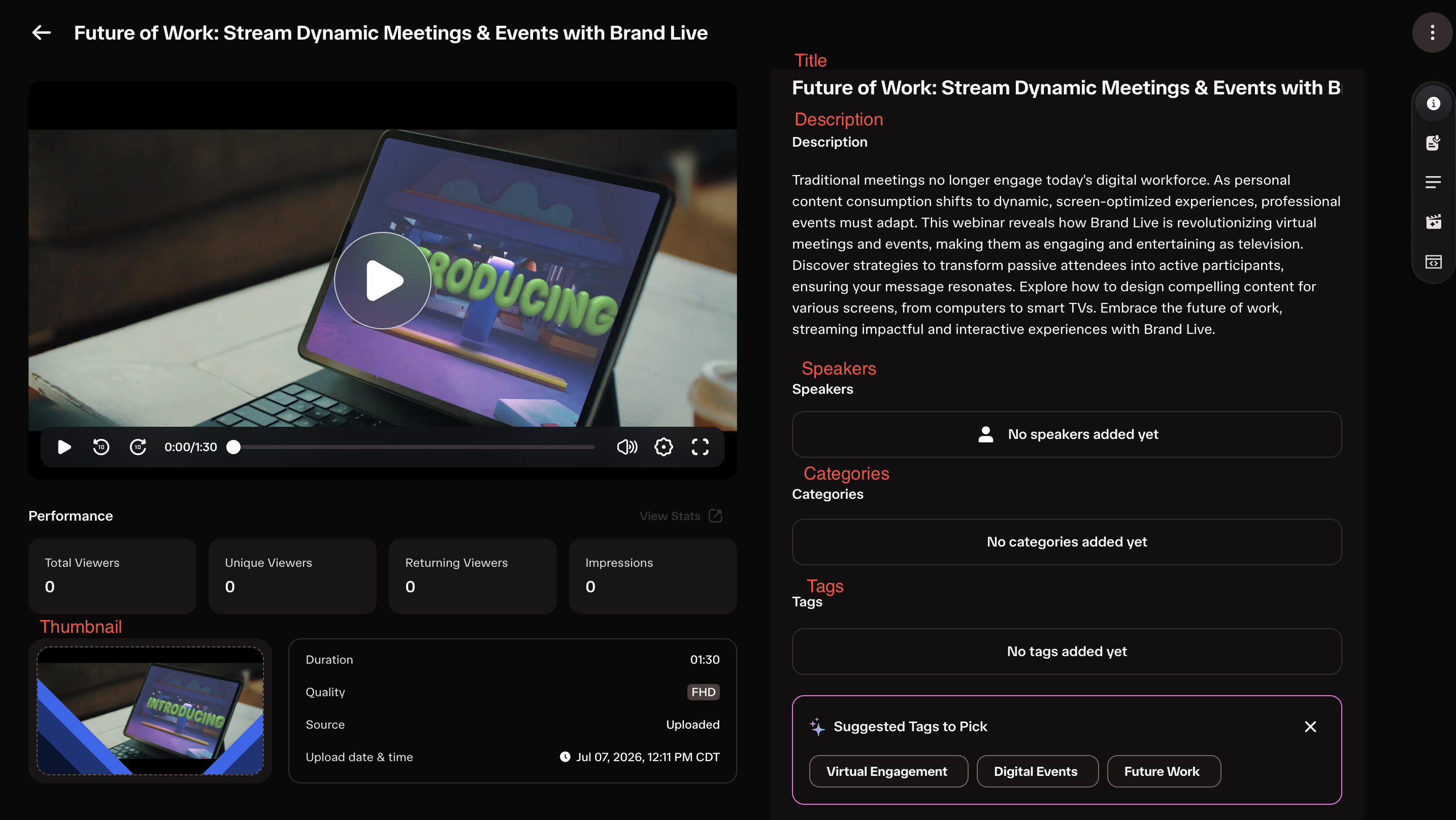Click the No tags added yet box
1456x820 pixels.
pos(1067,652)
